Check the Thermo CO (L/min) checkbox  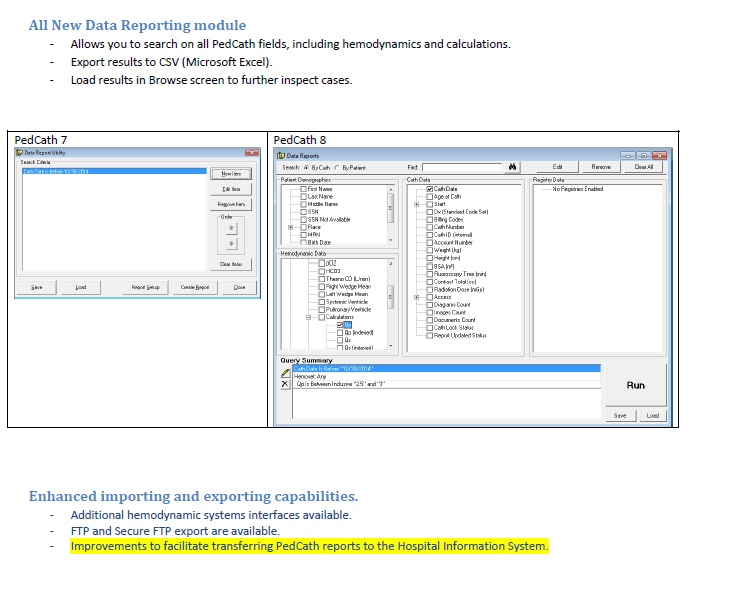coord(322,279)
